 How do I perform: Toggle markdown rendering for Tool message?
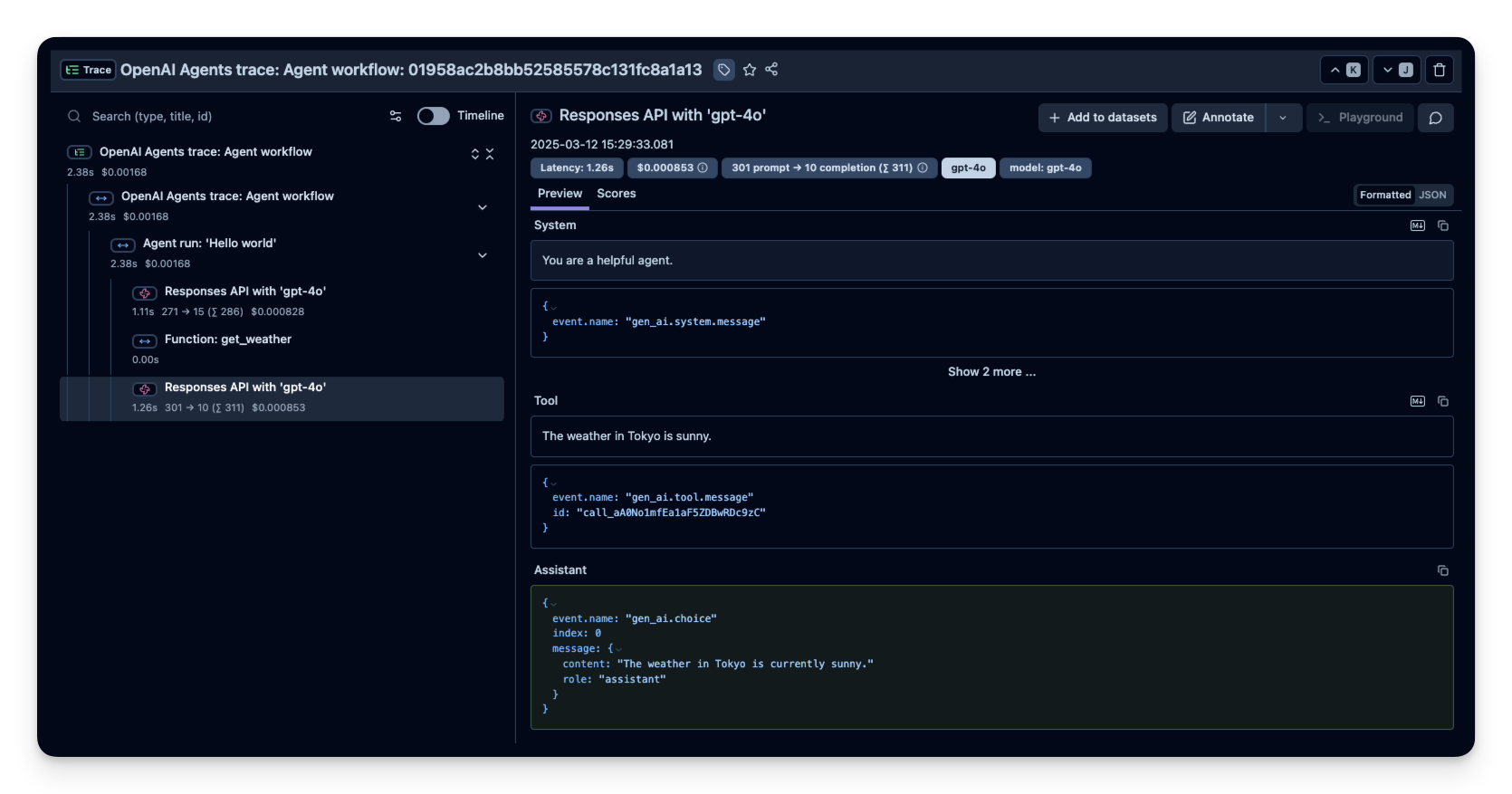[x=1418, y=401]
